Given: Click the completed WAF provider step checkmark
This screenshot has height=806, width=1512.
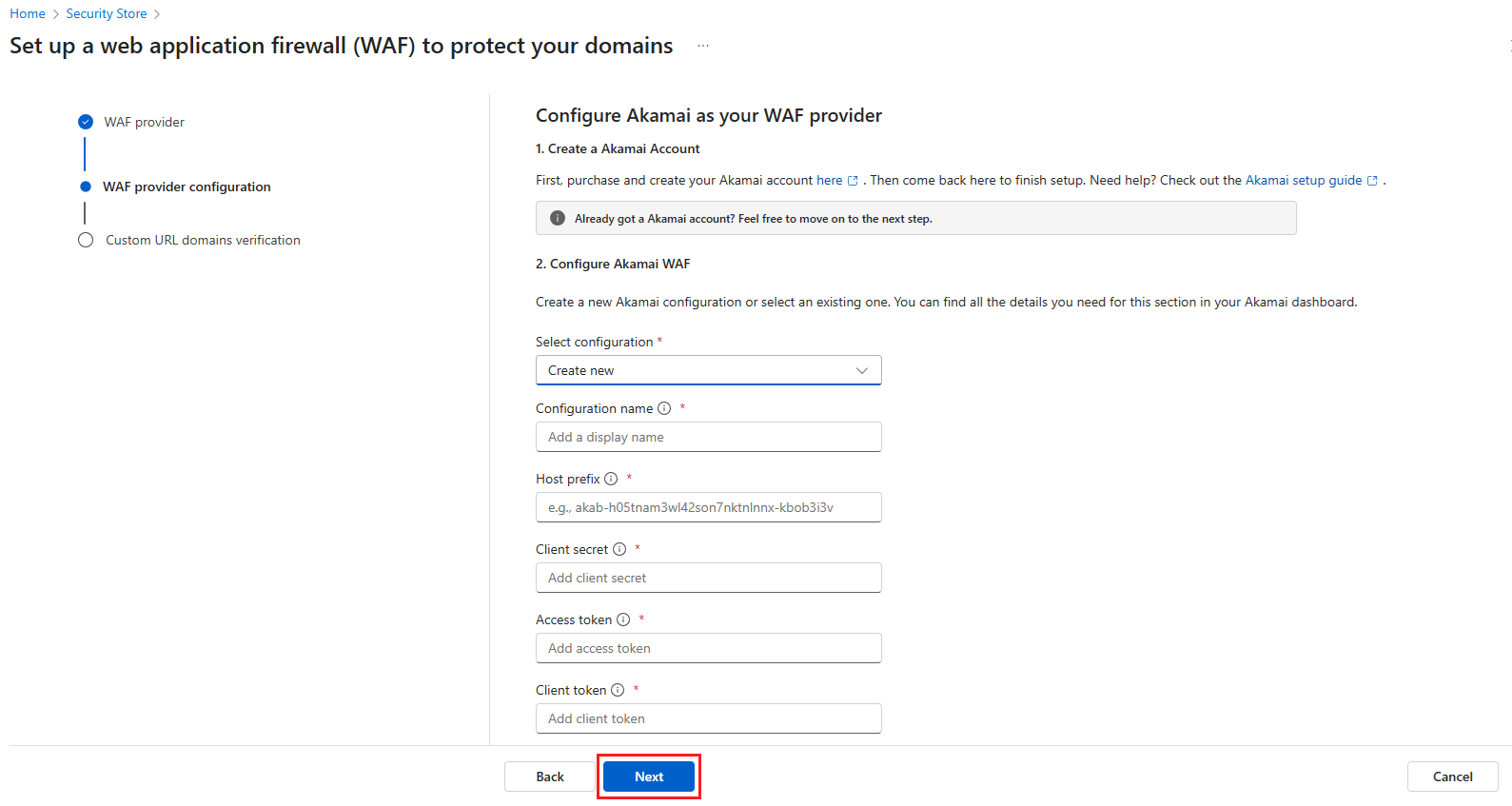Looking at the screenshot, I should 86,122.
